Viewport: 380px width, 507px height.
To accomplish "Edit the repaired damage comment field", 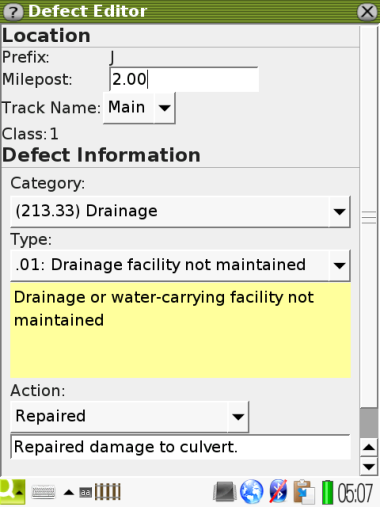I will pyautogui.click(x=180, y=447).
